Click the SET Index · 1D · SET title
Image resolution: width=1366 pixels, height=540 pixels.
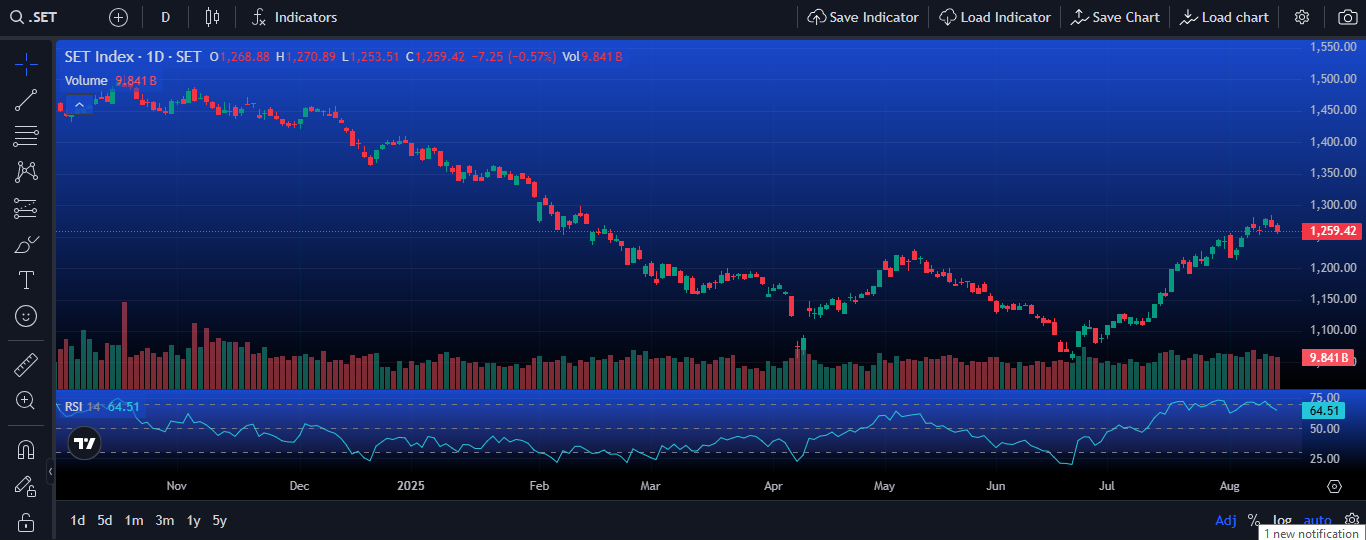click(x=133, y=57)
